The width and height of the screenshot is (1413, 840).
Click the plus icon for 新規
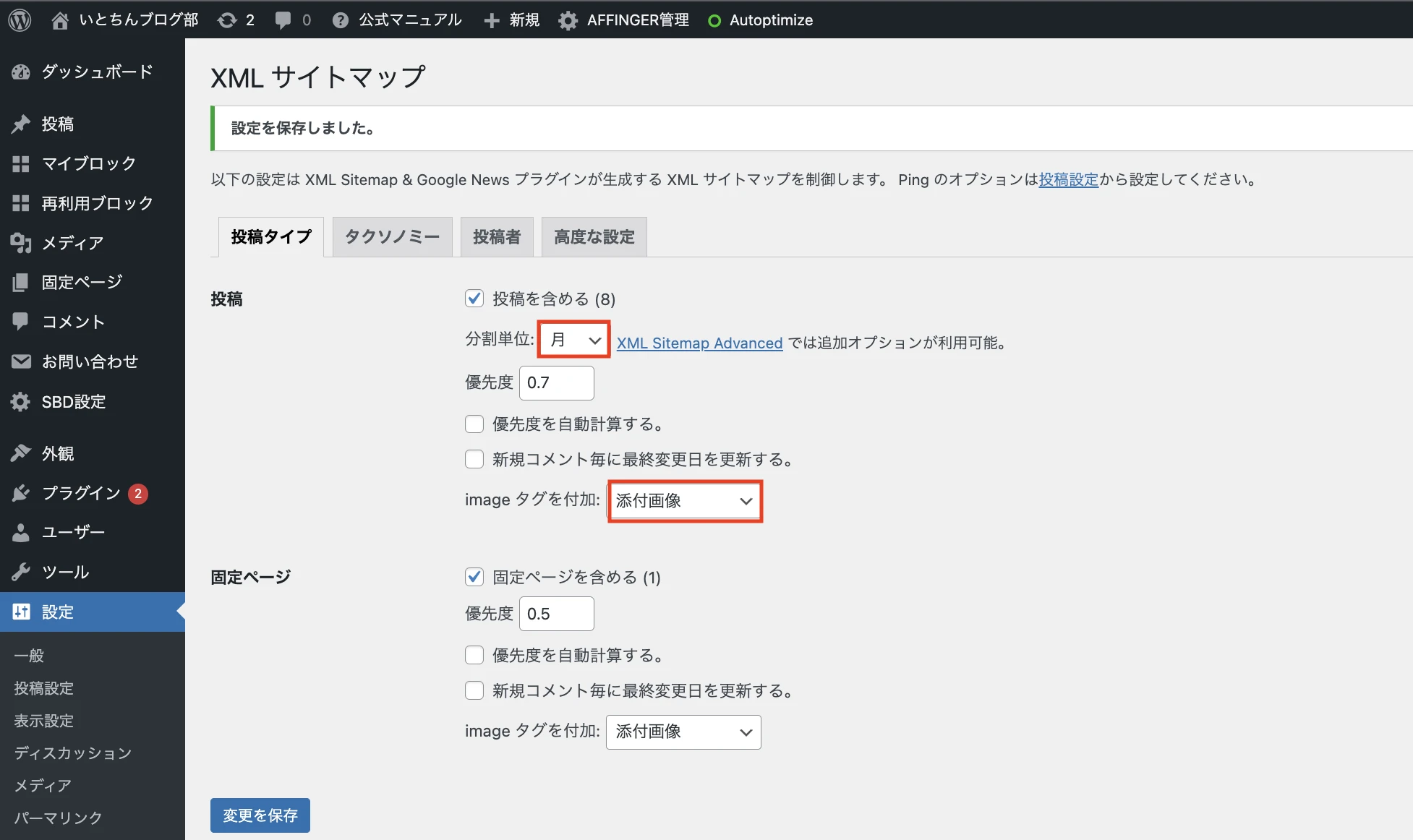[x=492, y=20]
